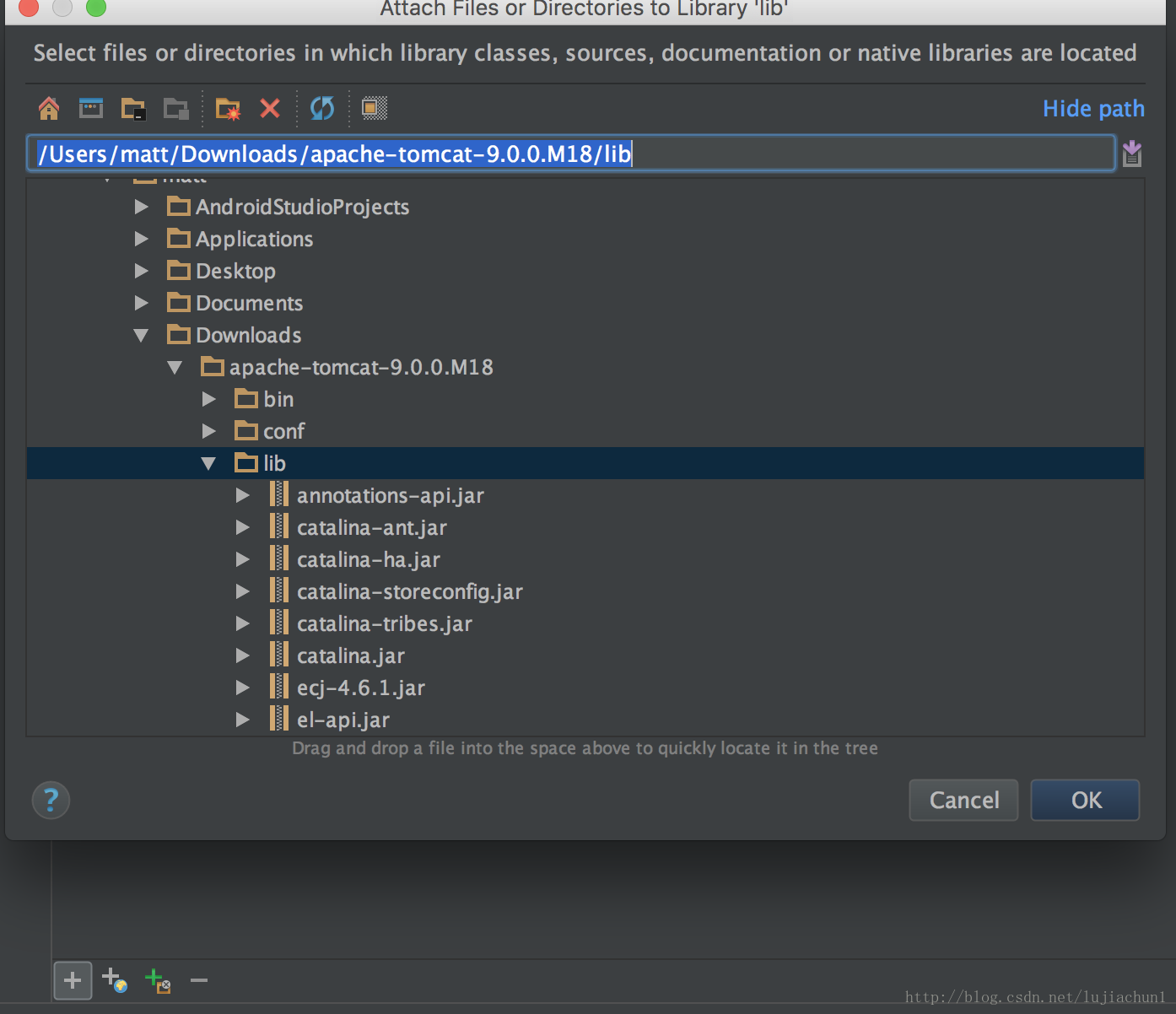Expand the Desktop folder arrow
This screenshot has height=1014, width=1176.
coord(142,271)
